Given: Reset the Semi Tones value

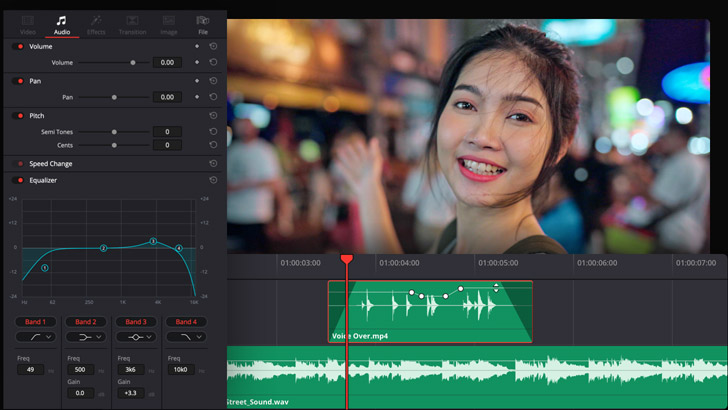Looking at the screenshot, I should tap(213, 132).
